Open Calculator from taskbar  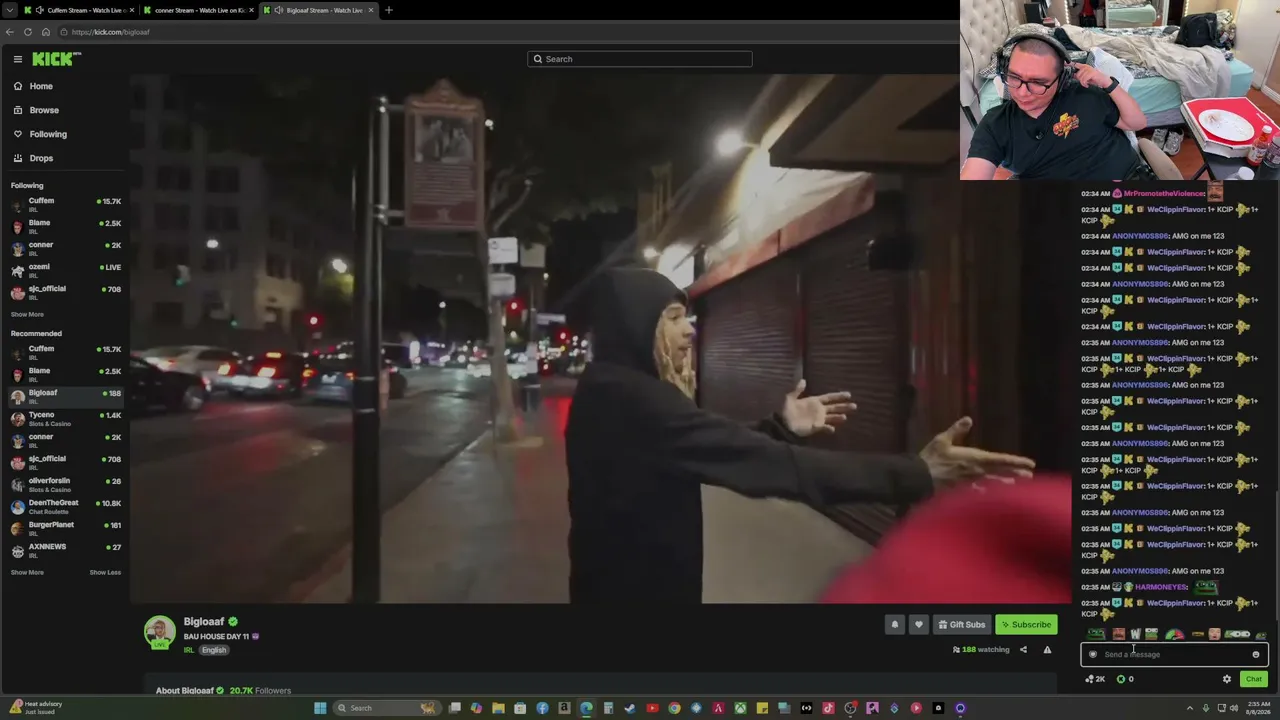coord(608,708)
